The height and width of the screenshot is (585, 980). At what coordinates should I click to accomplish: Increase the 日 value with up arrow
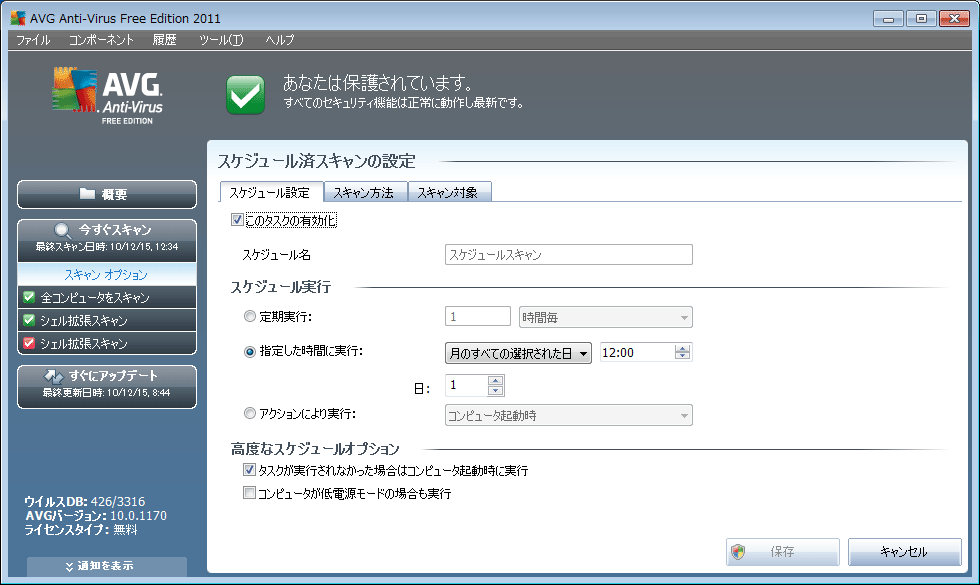click(x=496, y=381)
